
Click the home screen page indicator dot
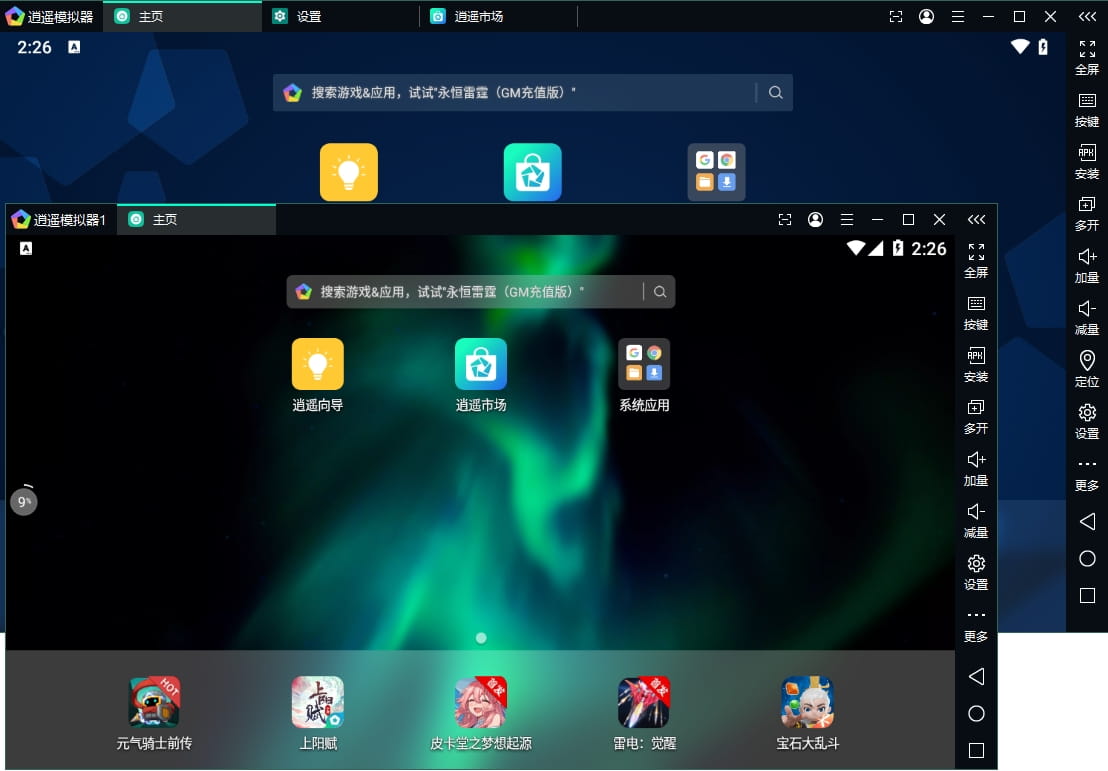click(481, 638)
